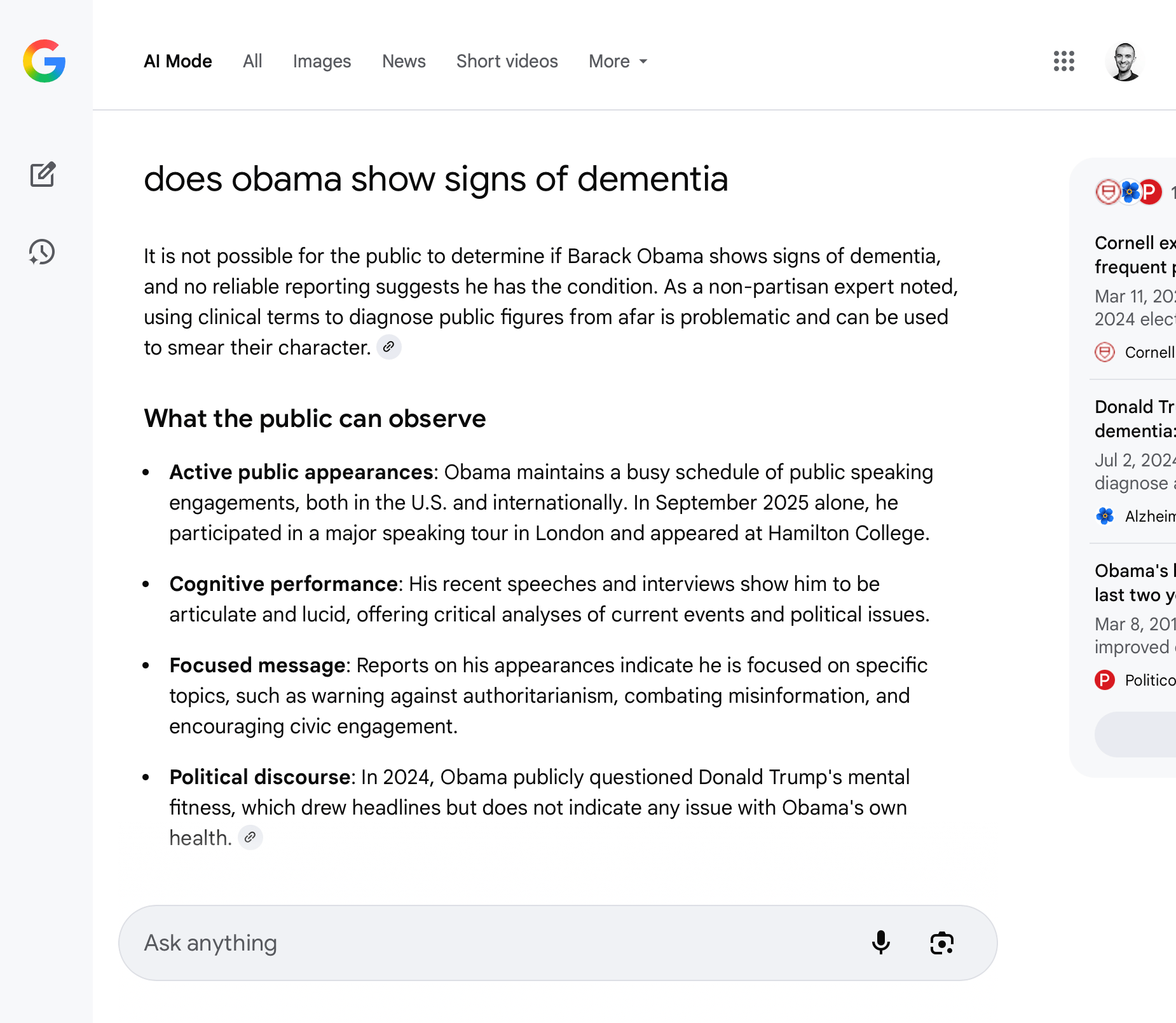The image size is (1176, 1023).
Task: Open the Donald Trump dementia source article
Action: (1135, 419)
